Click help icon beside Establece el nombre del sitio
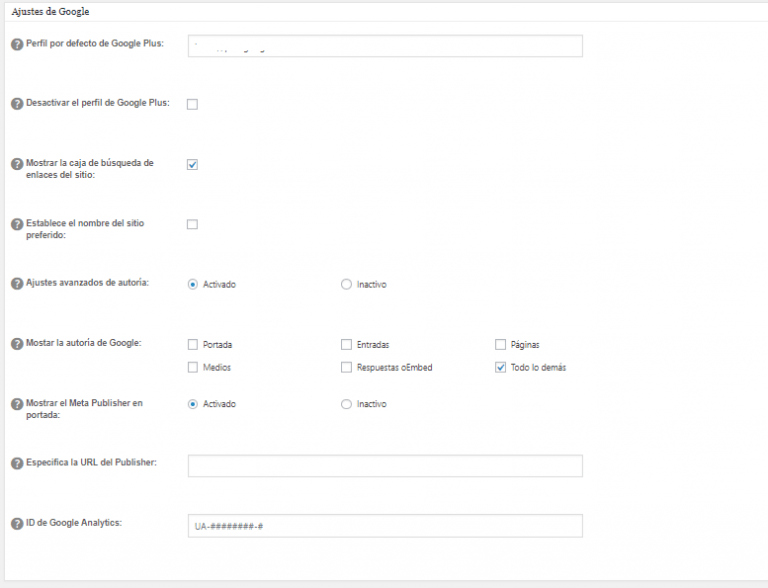Image resolution: width=768 pixels, height=588 pixels. [17, 224]
